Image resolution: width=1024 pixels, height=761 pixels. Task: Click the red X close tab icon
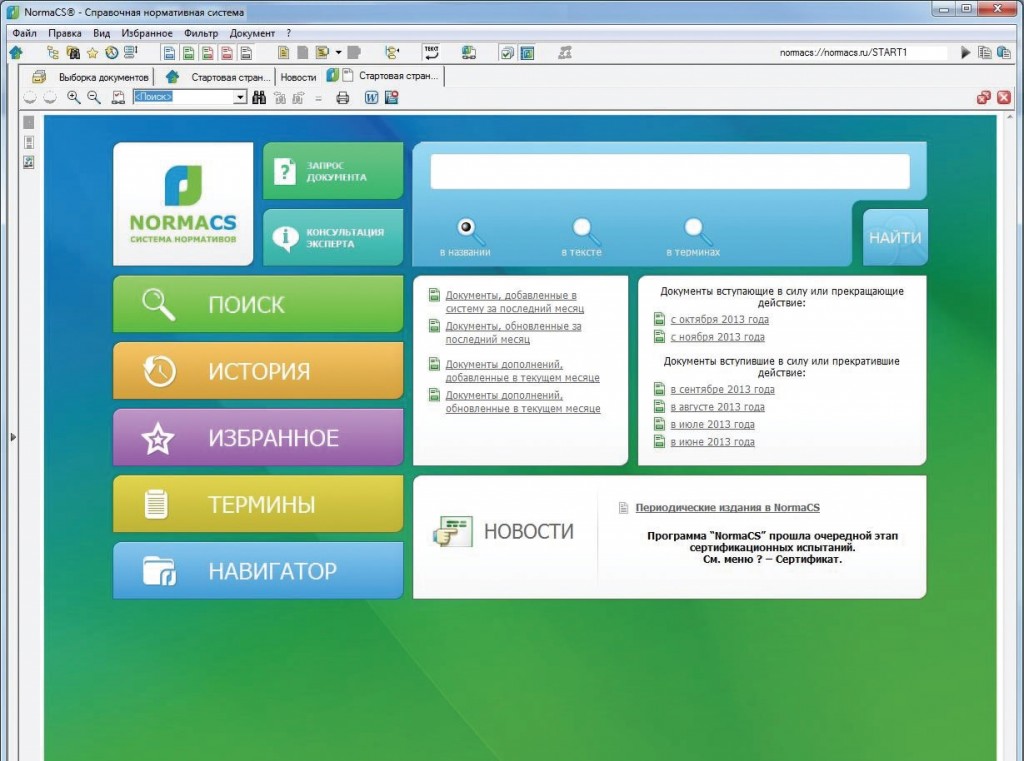tap(1004, 97)
